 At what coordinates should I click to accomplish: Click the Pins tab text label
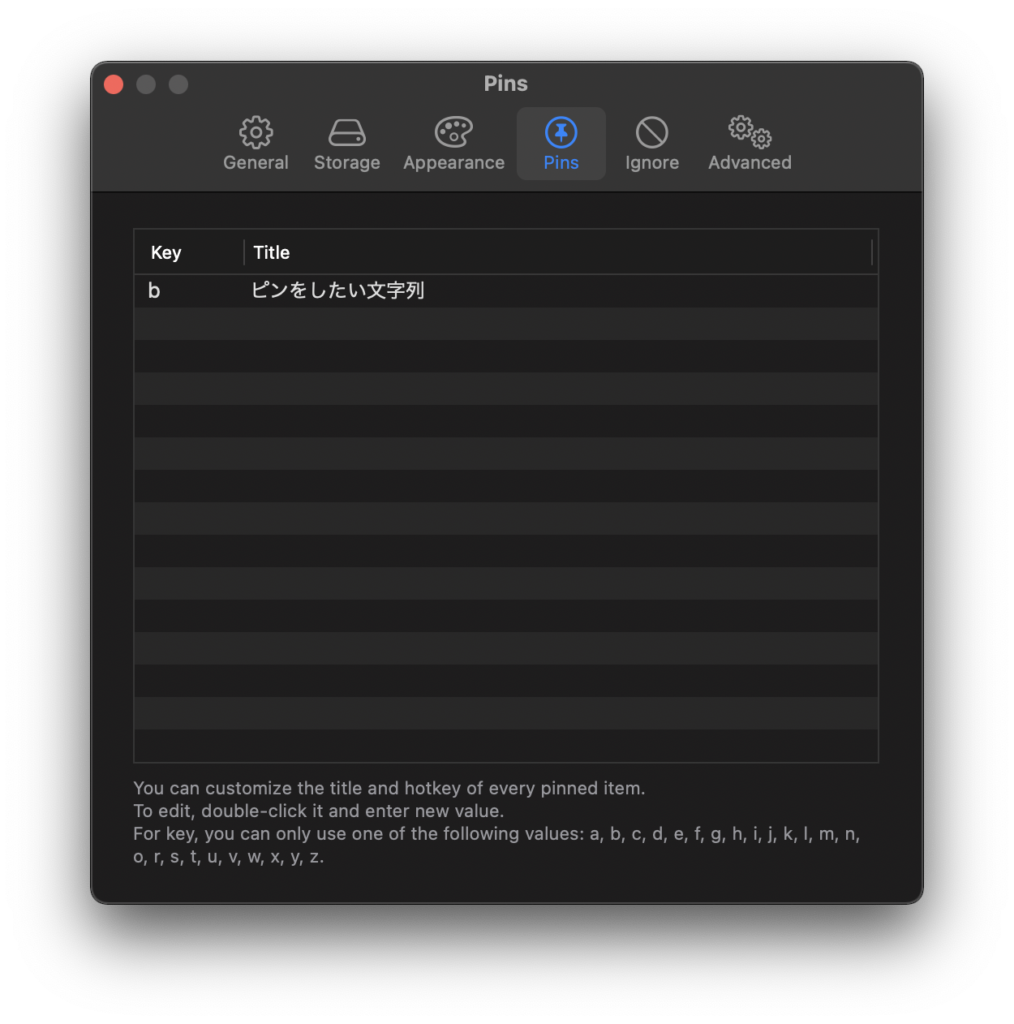pyautogui.click(x=561, y=163)
